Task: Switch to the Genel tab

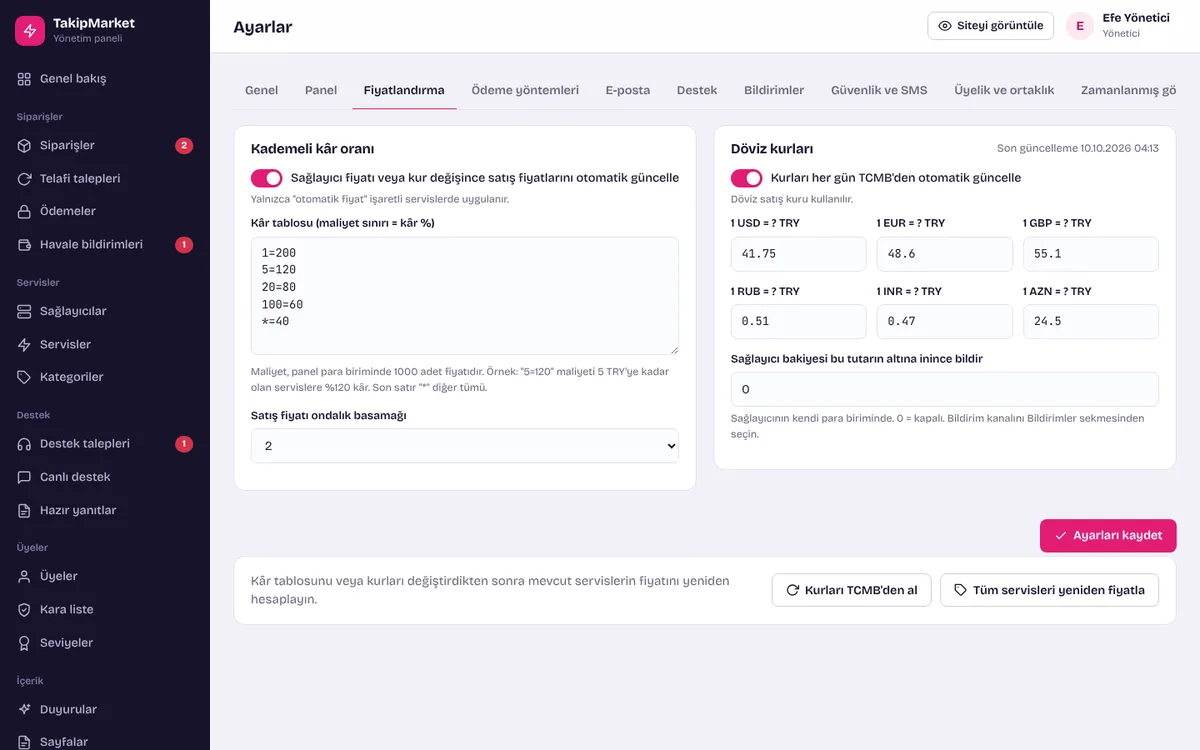Action: (x=262, y=90)
